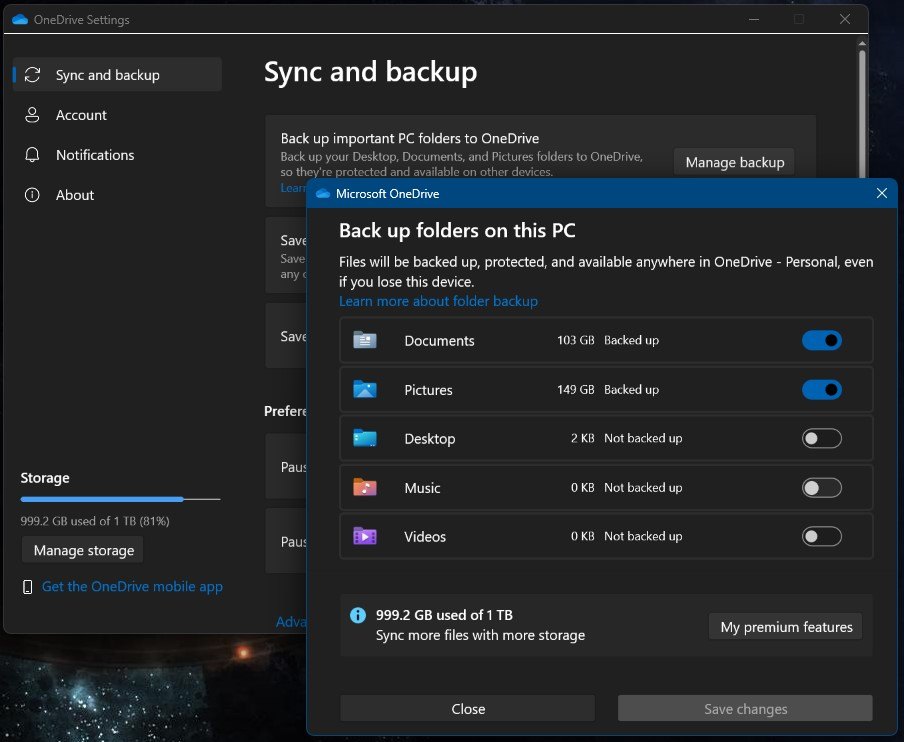Open the Account settings section
The height and width of the screenshot is (742, 904).
click(x=81, y=115)
